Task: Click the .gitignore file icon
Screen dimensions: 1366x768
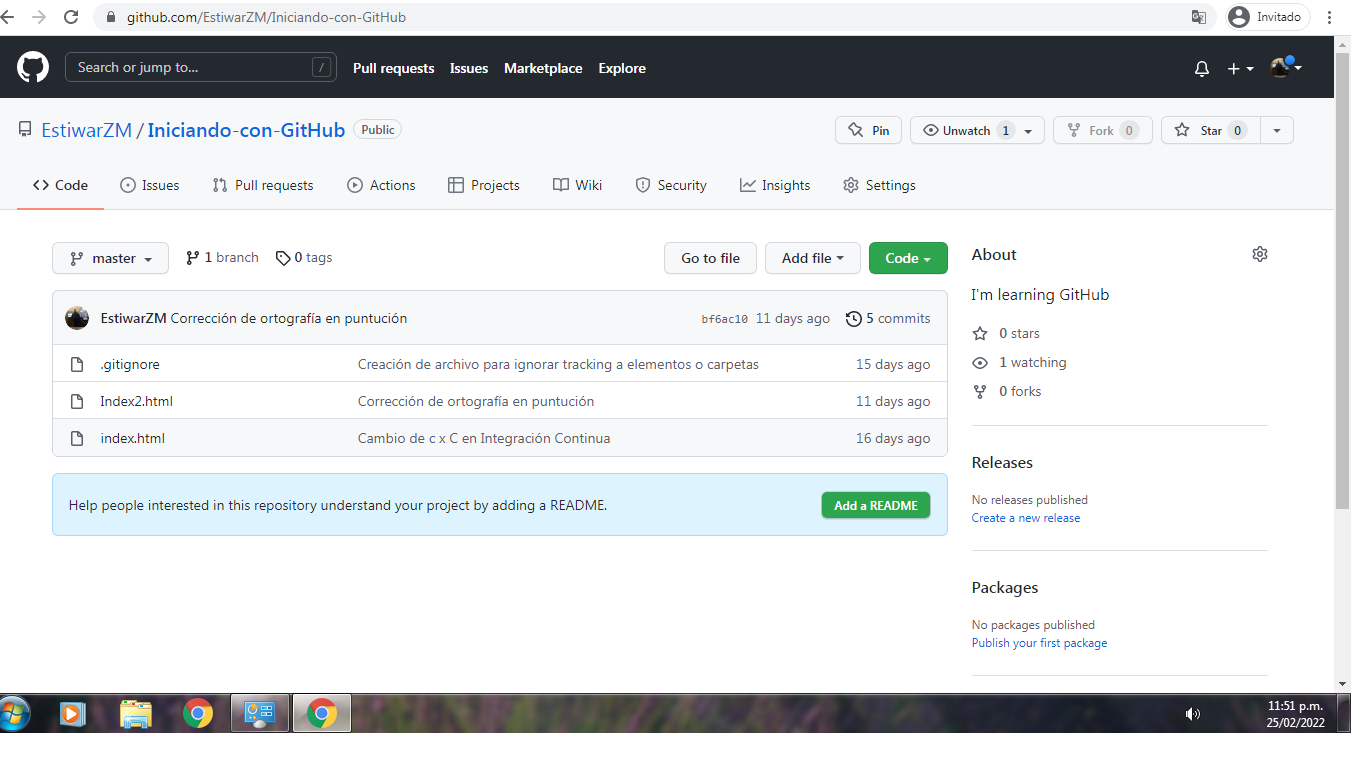Action: pos(77,364)
